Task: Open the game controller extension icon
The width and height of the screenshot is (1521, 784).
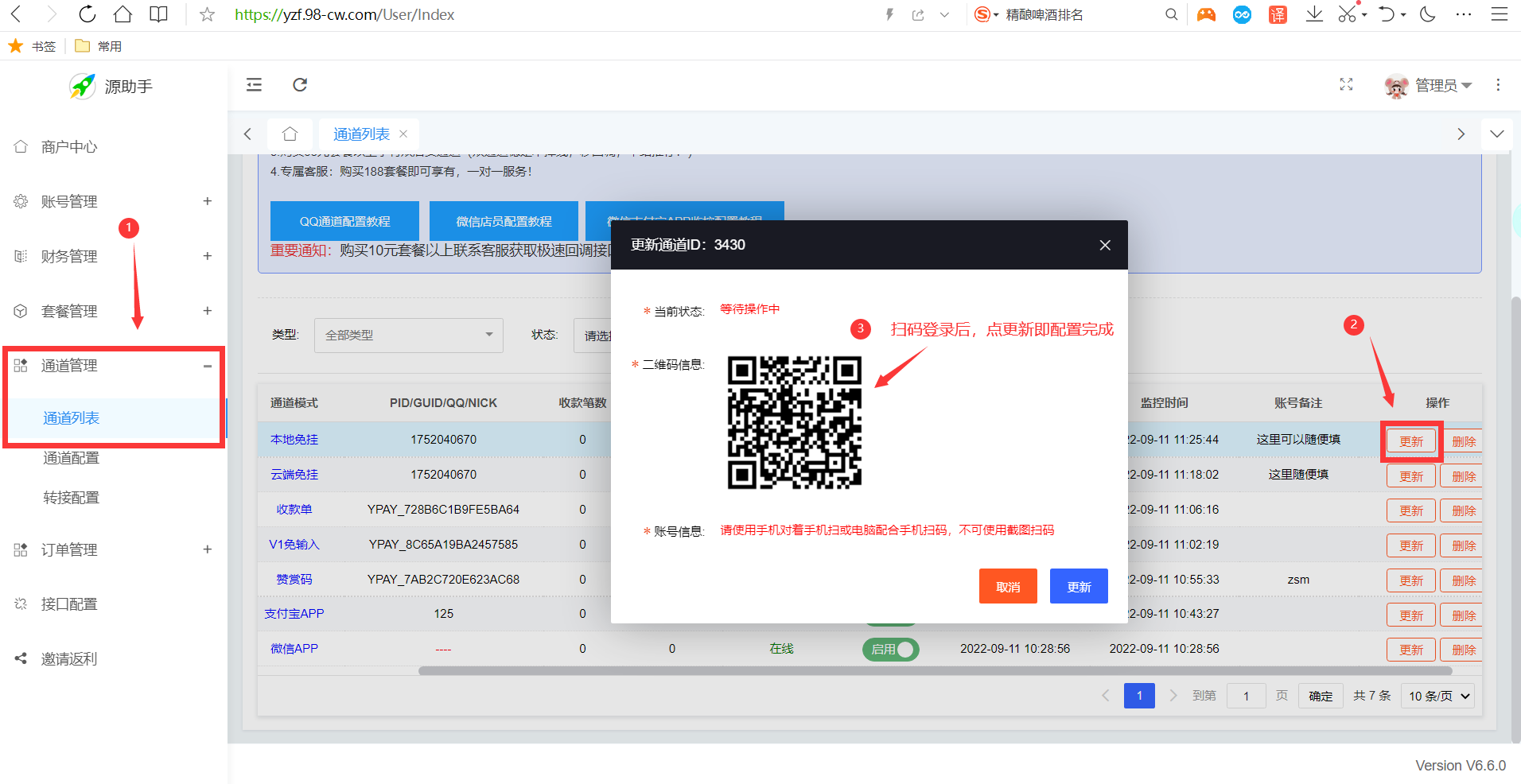Action: (x=1206, y=14)
